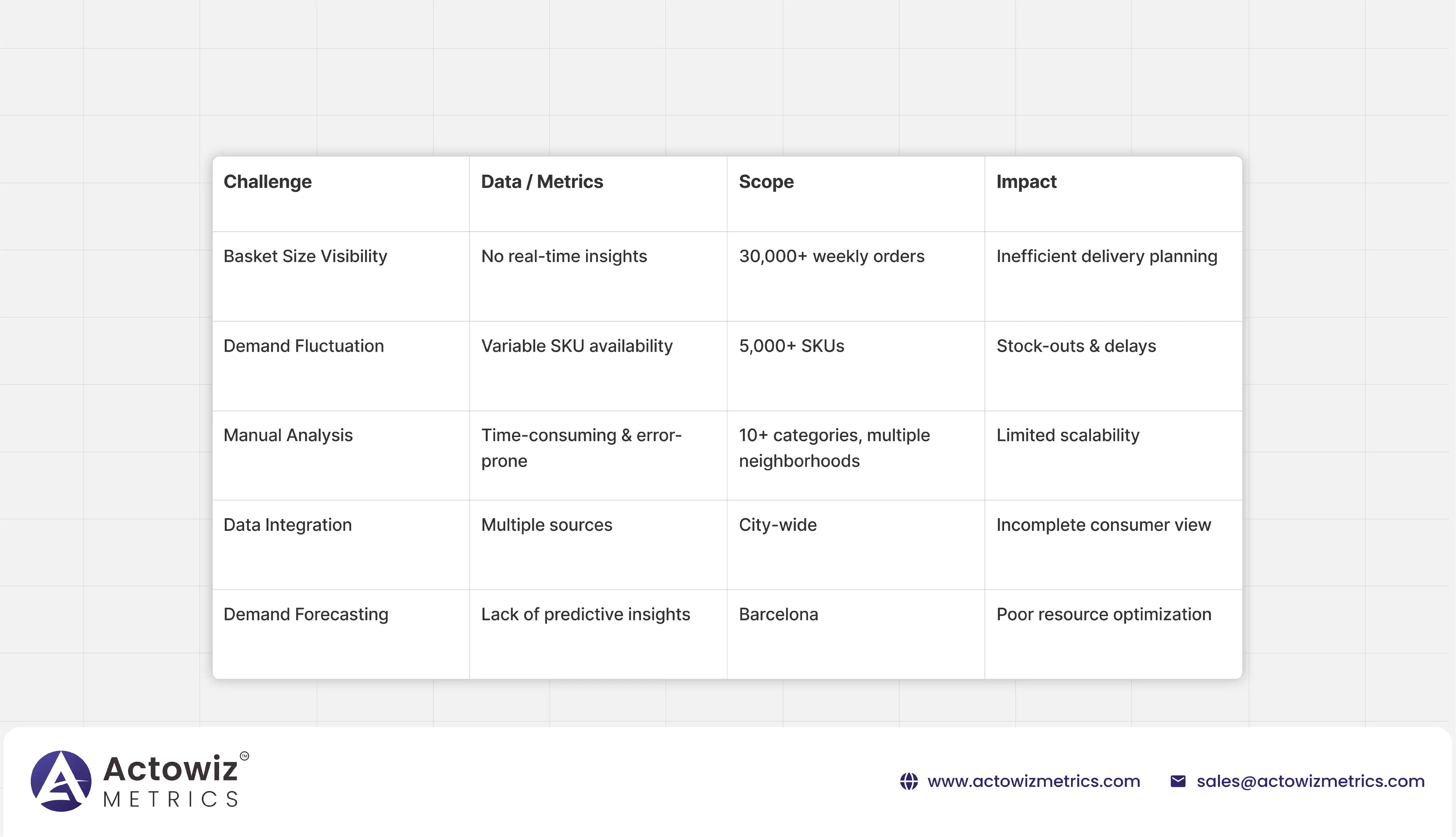Click the sales@actowizmetrics.com email link

pos(1310,781)
